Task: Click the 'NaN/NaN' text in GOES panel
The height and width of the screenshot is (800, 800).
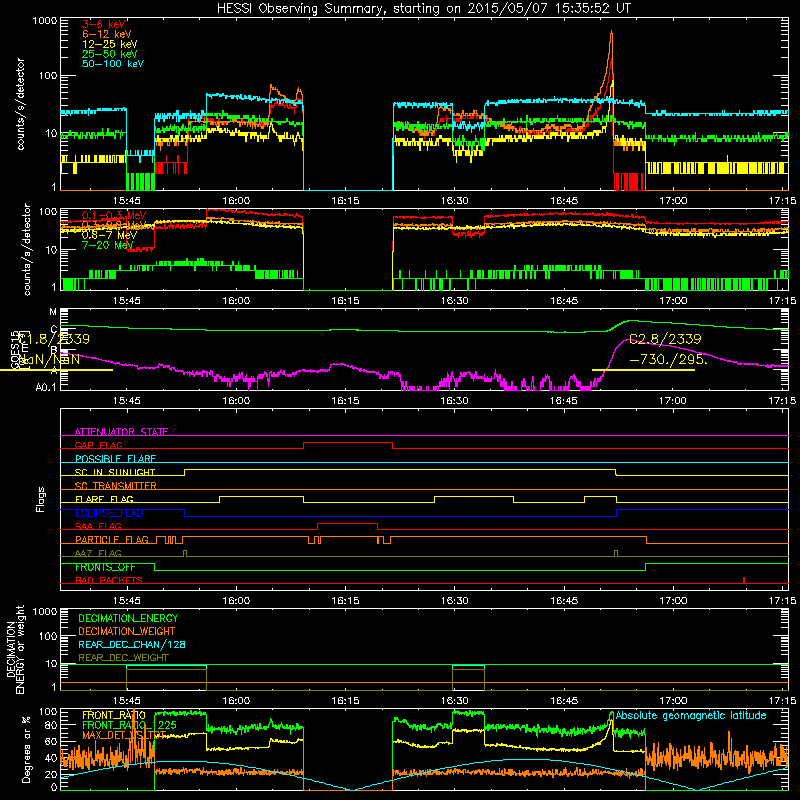Action: (51, 359)
